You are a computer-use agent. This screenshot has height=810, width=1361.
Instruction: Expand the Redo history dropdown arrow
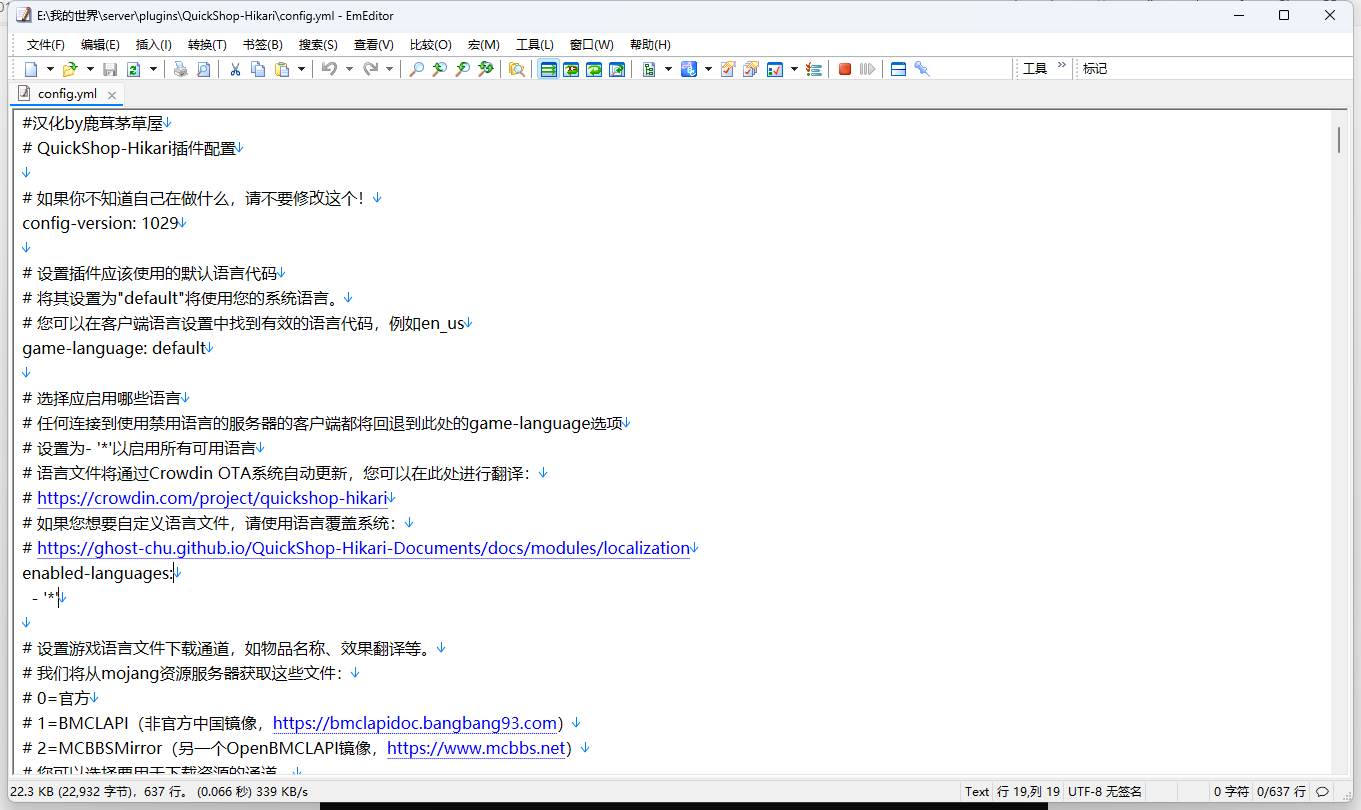(x=389, y=69)
